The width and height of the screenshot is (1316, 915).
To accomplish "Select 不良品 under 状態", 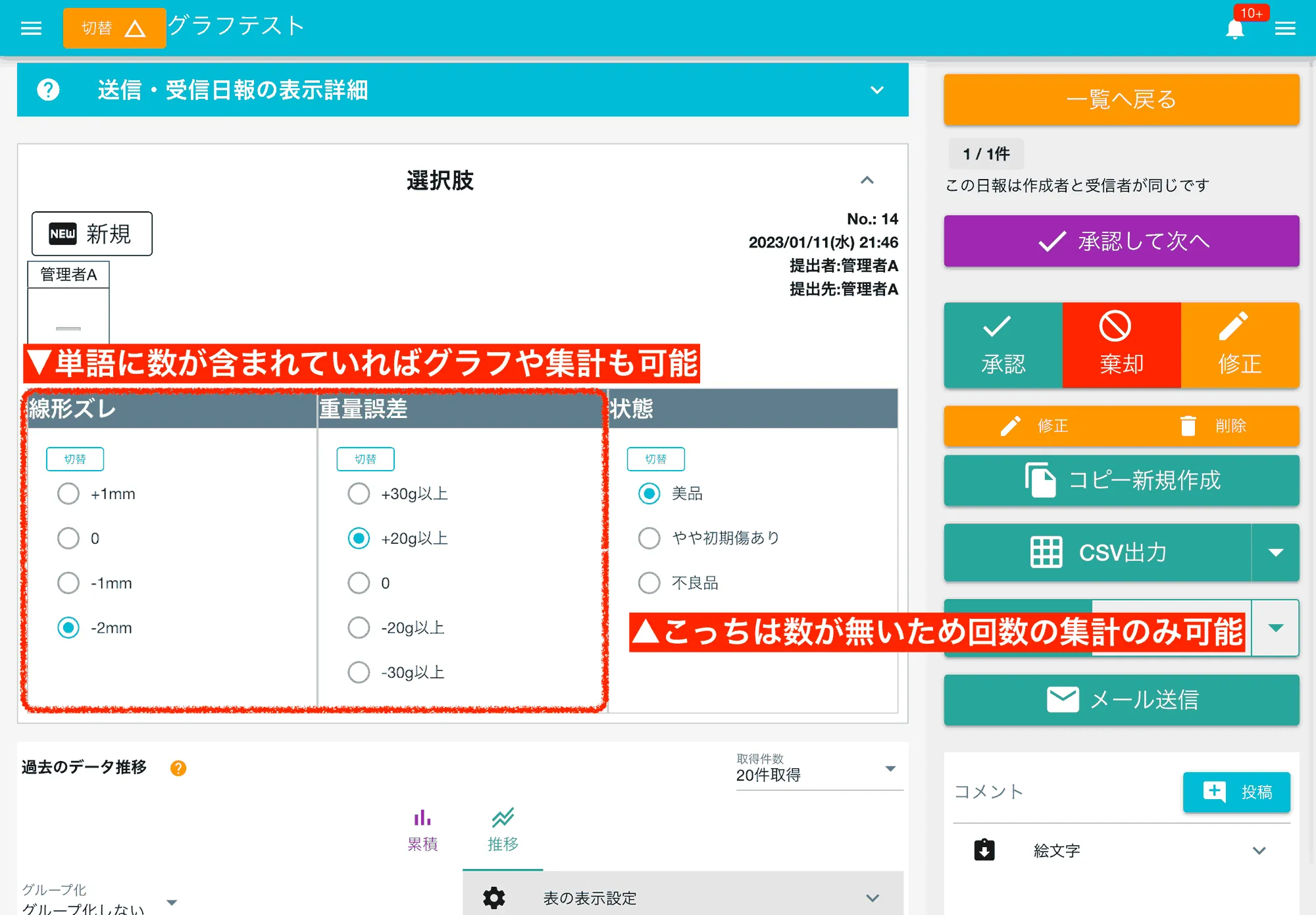I will click(x=649, y=583).
